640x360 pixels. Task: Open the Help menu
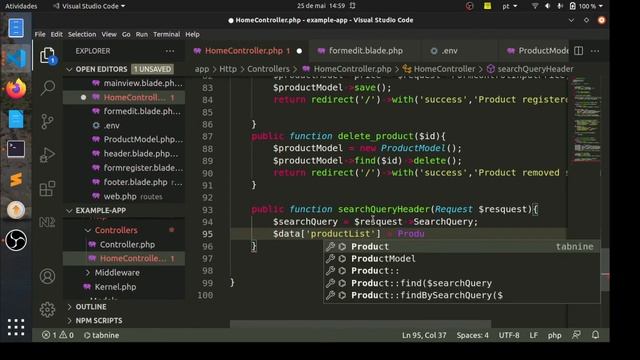coord(192,34)
